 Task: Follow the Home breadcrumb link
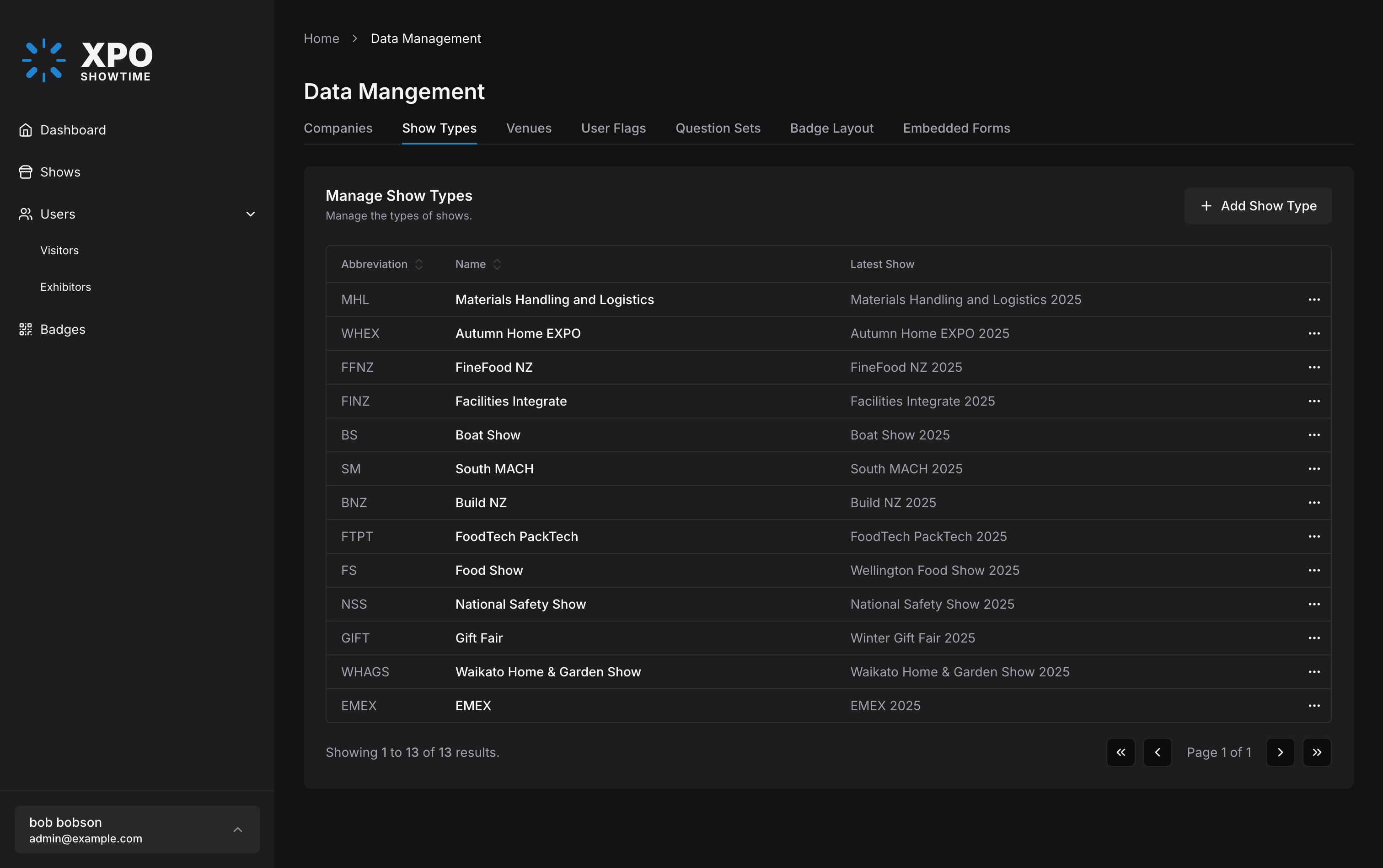321,38
